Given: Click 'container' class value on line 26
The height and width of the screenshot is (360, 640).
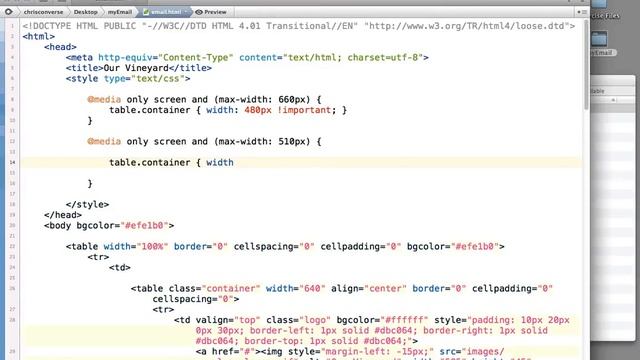Looking at the screenshot, I should [x=231, y=289].
